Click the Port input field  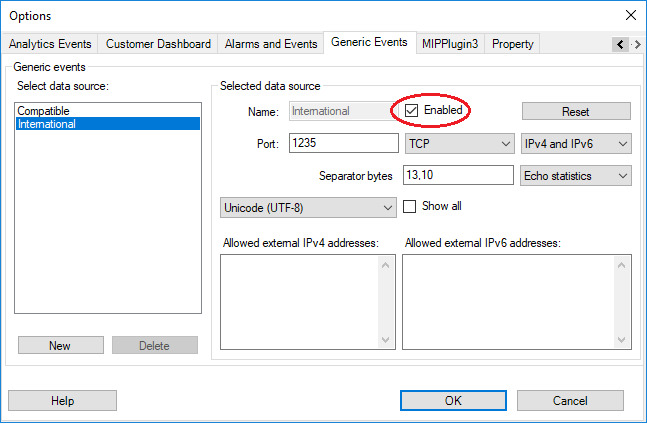(343, 144)
